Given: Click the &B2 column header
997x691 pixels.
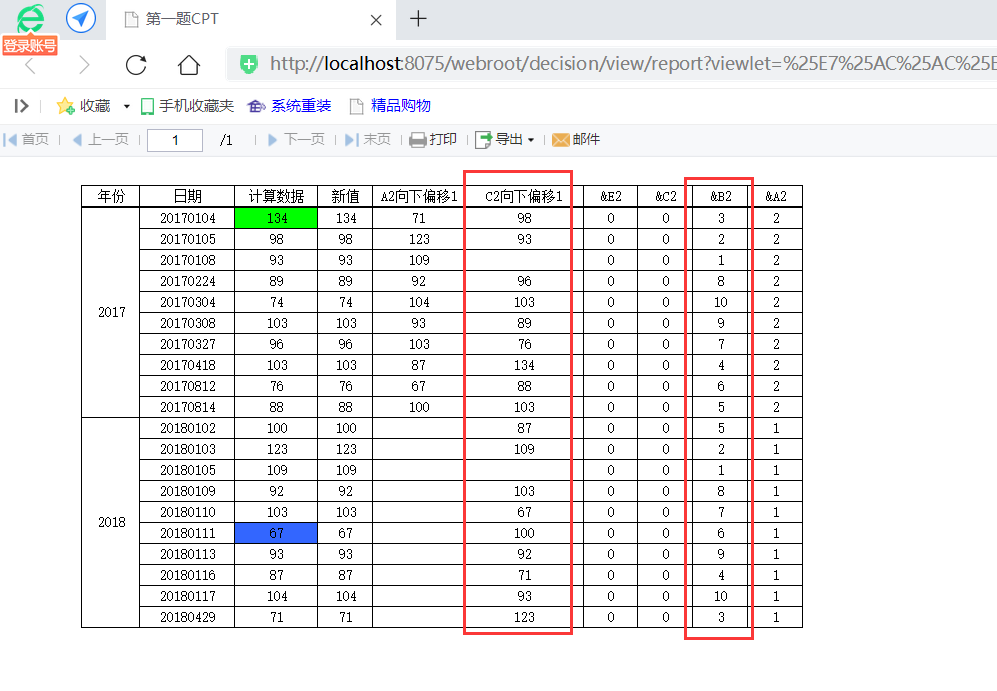Looking at the screenshot, I should tap(721, 196).
